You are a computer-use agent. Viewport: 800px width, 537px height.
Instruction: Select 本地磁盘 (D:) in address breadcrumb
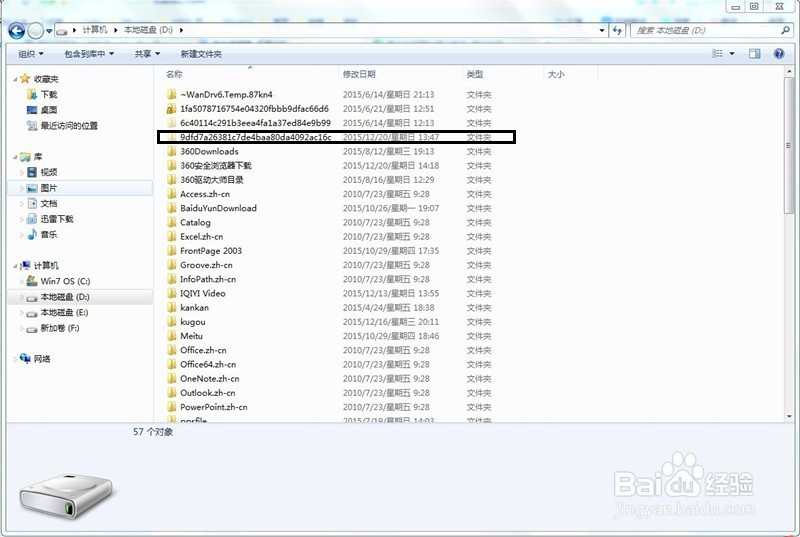[148, 30]
